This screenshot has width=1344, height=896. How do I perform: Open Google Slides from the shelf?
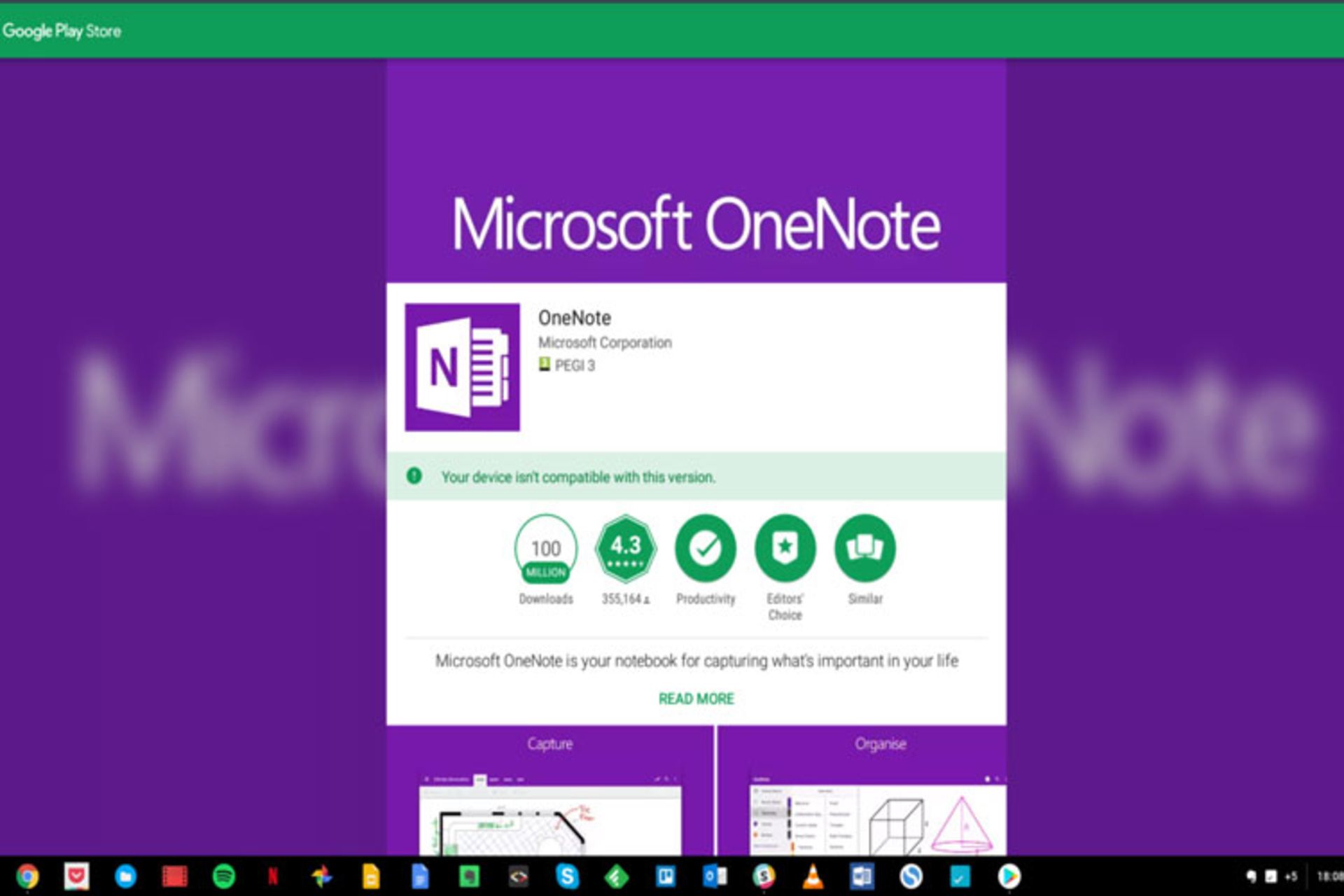[x=371, y=876]
